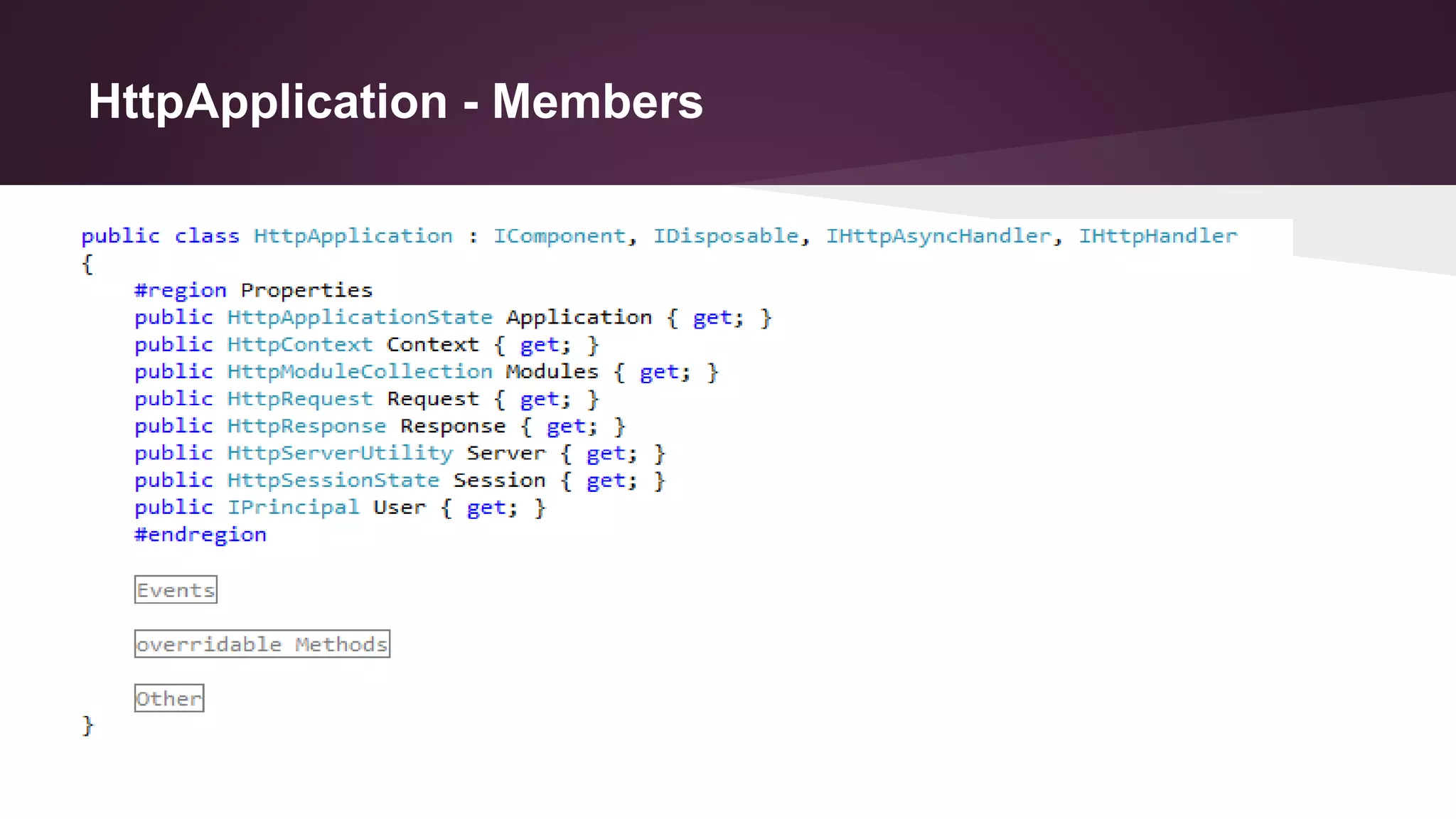The width and height of the screenshot is (1456, 819).
Task: Click the HttpApplicationState type name
Action: (360, 318)
